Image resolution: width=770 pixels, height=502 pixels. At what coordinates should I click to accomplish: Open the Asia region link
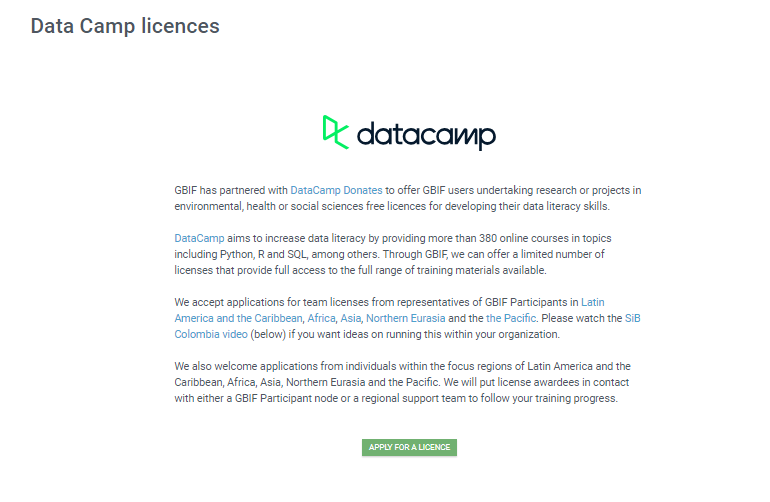pyautogui.click(x=351, y=318)
